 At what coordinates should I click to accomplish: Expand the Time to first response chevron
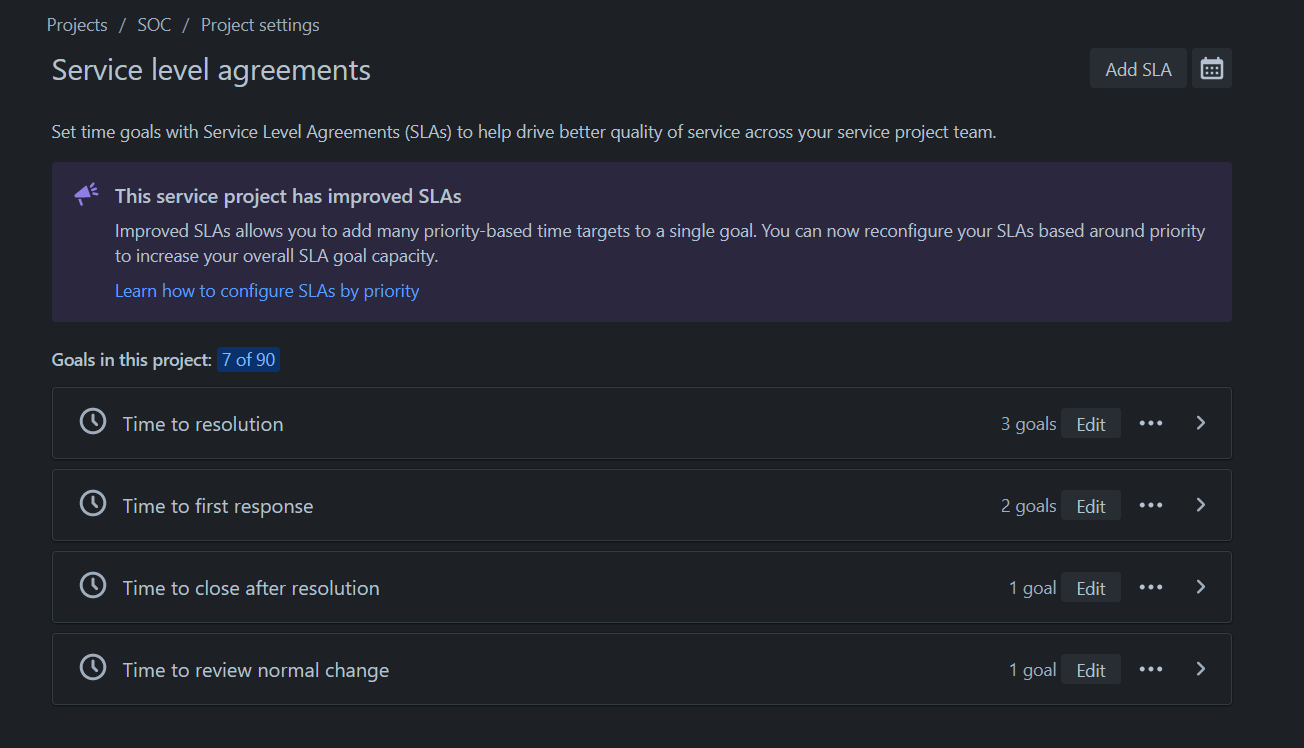pyautogui.click(x=1201, y=505)
